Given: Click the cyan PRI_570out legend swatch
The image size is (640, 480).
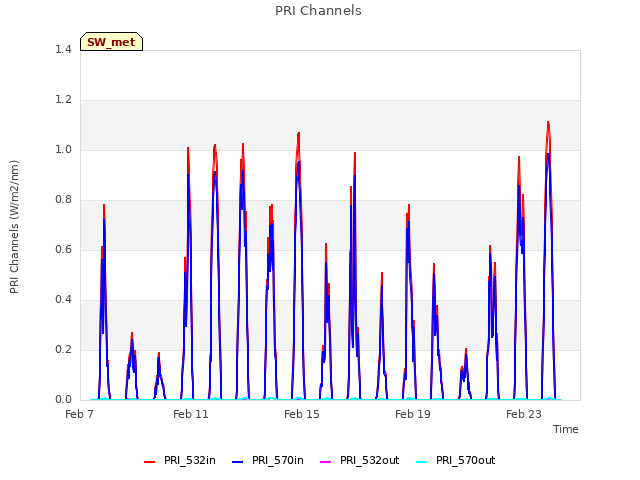Looking at the screenshot, I should click(x=422, y=462).
